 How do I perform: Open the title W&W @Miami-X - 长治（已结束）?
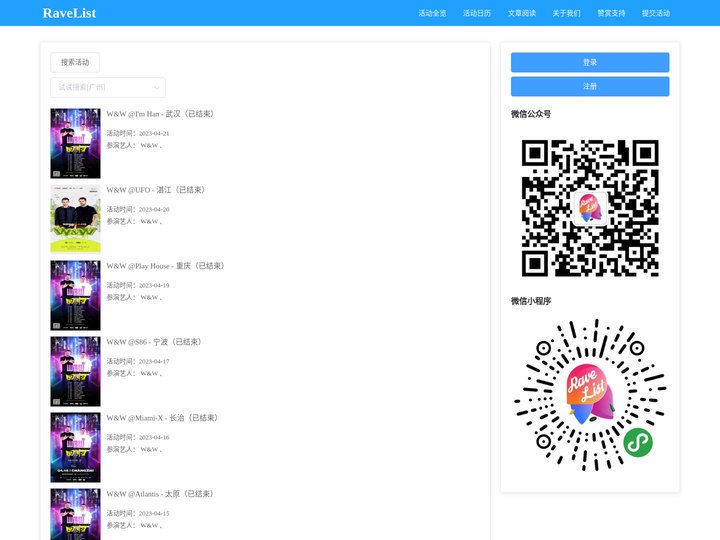tap(163, 418)
